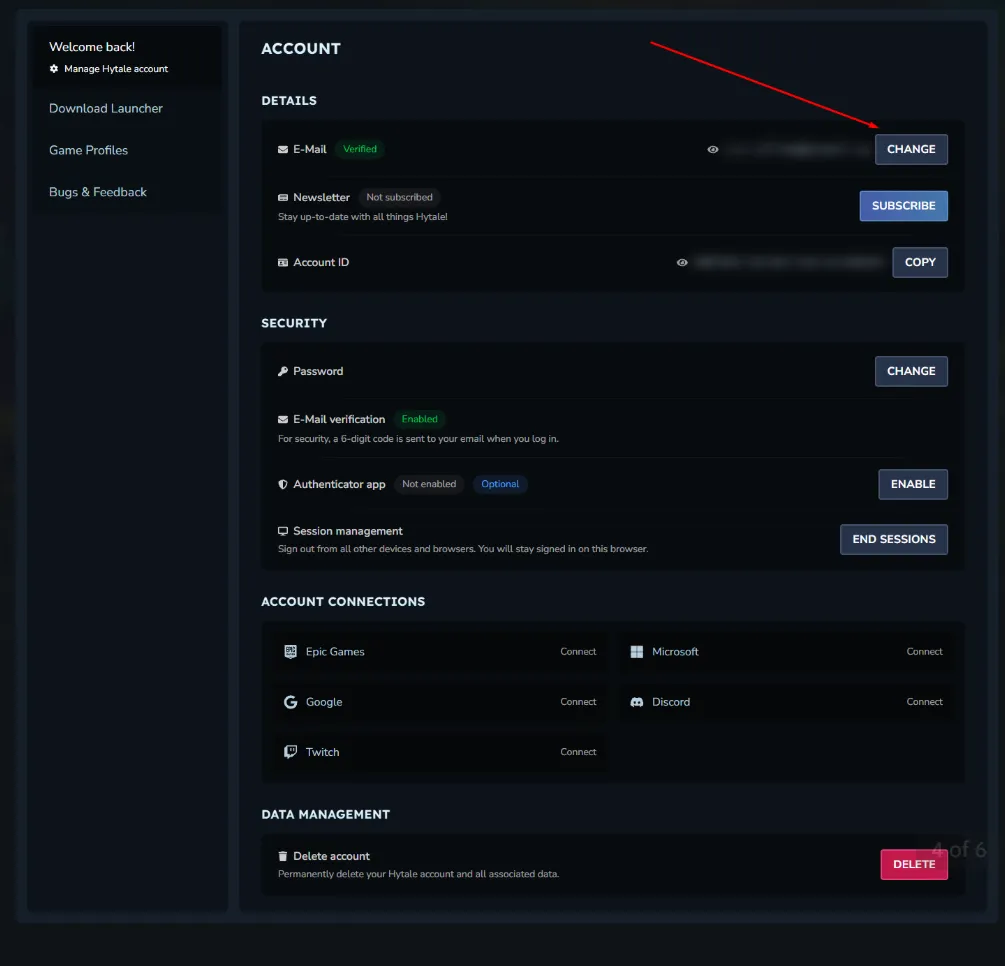Click the shield icon beside Authenticator app

click(x=283, y=484)
